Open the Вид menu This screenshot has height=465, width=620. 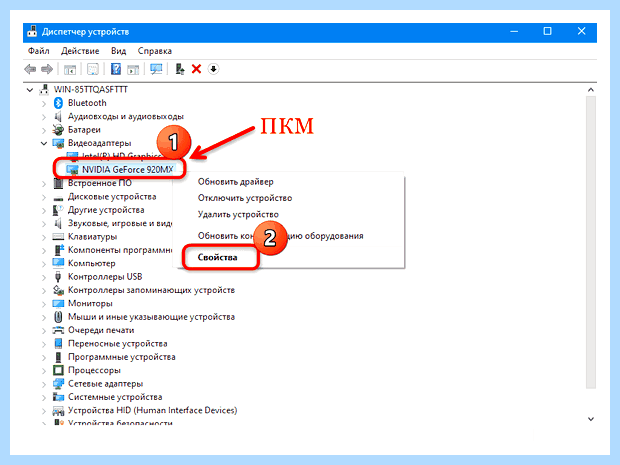[x=119, y=51]
